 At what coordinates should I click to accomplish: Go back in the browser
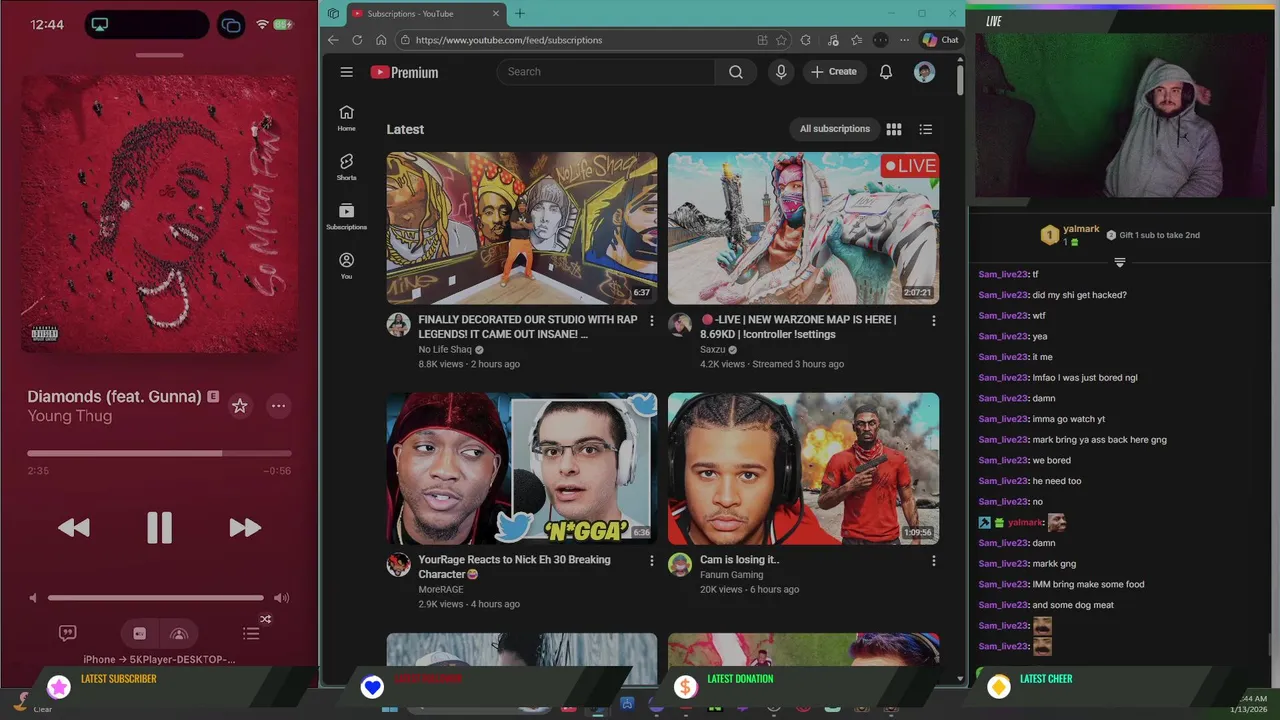333,40
